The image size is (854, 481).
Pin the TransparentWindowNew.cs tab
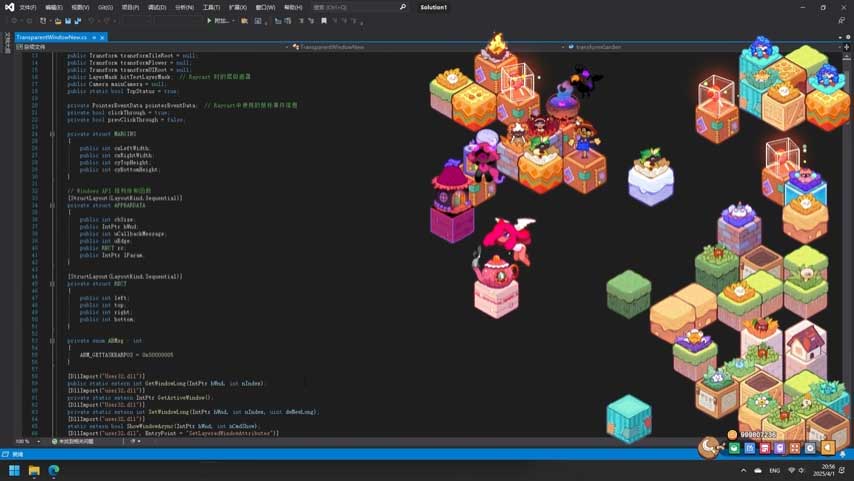94,37
